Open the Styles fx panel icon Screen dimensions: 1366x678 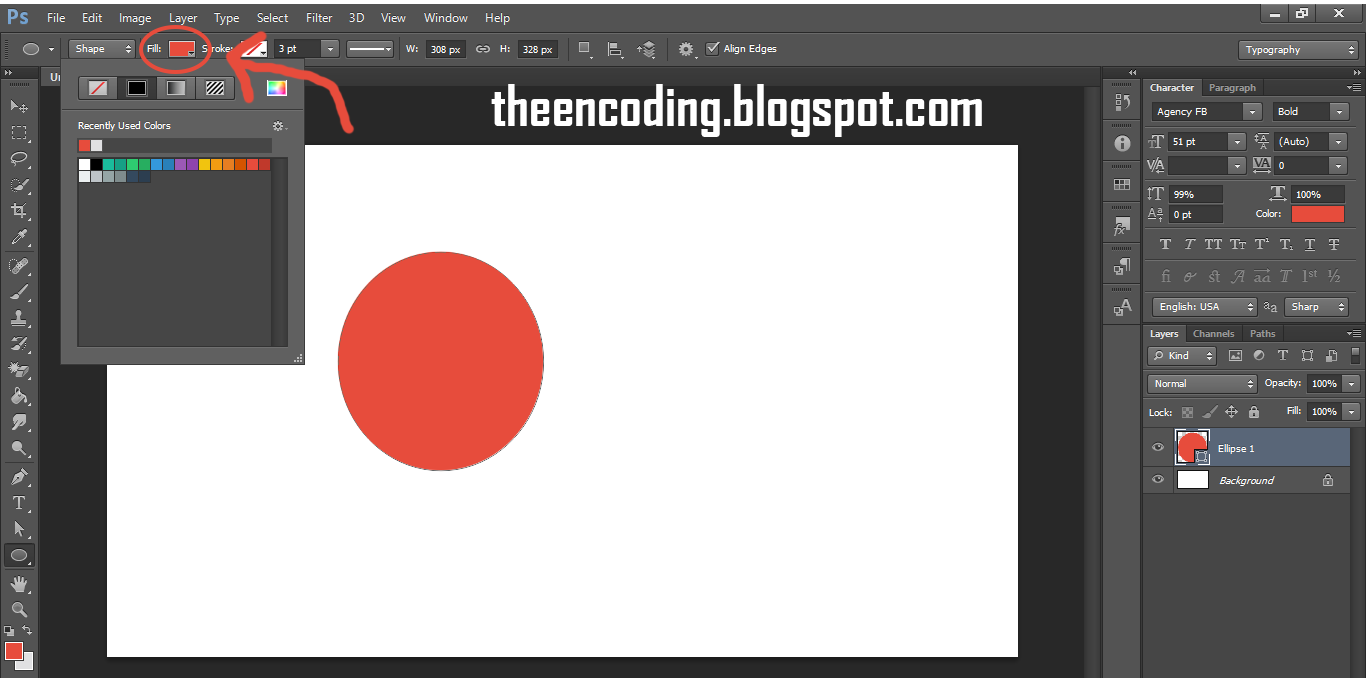[x=1122, y=226]
